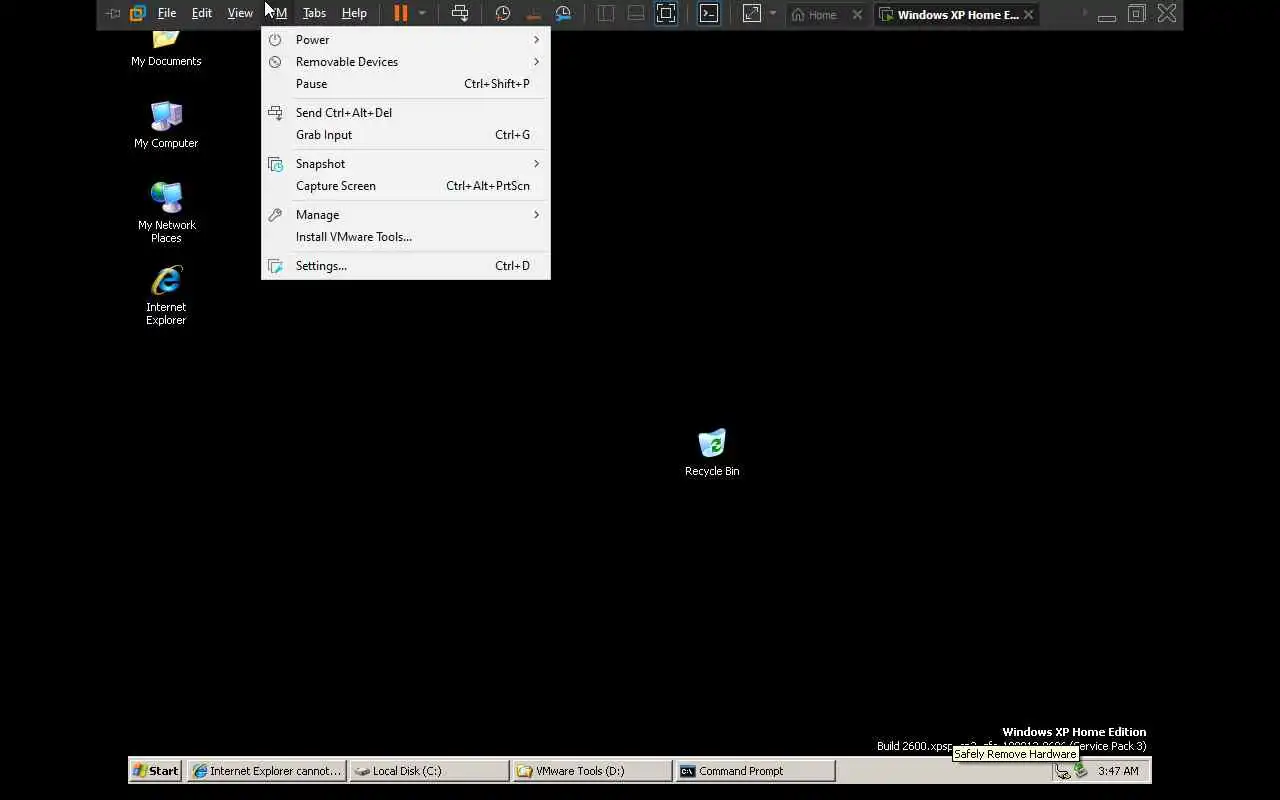Open the Help menu

coord(354,13)
